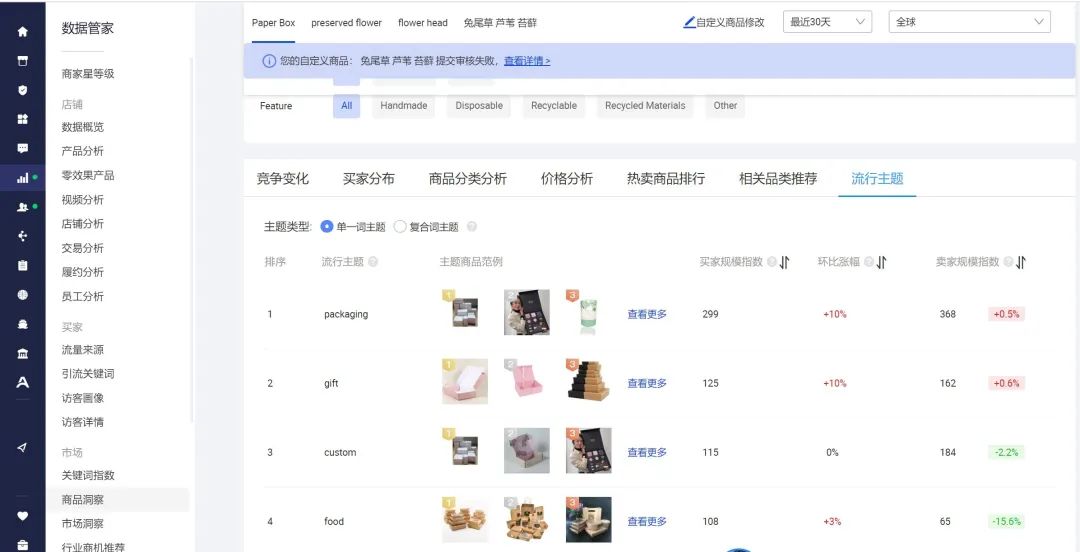Image resolution: width=1080 pixels, height=552 pixels.
Task: Click help icon next to 流行主题 header
Action: point(373,262)
